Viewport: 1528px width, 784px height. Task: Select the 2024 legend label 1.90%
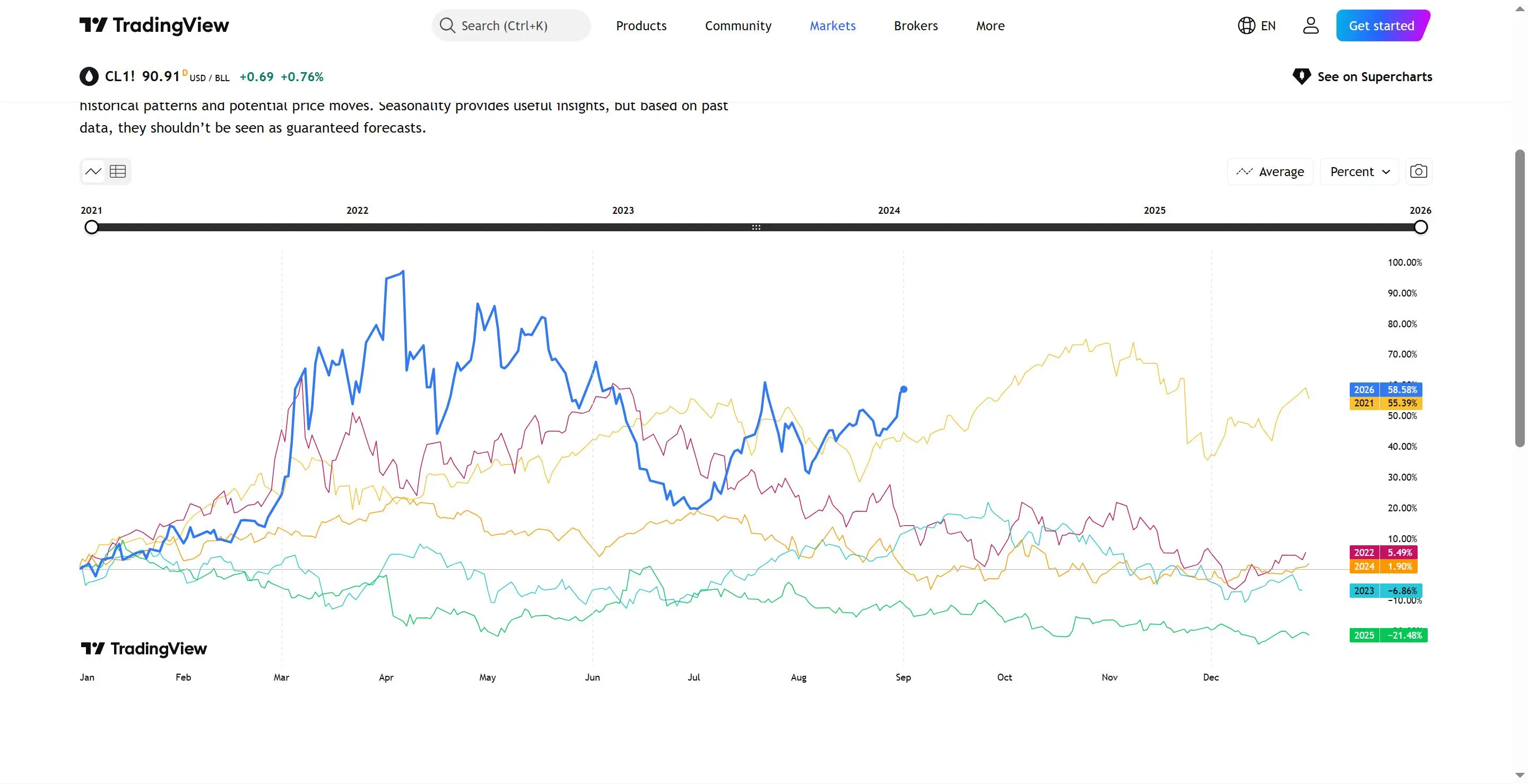point(1383,567)
